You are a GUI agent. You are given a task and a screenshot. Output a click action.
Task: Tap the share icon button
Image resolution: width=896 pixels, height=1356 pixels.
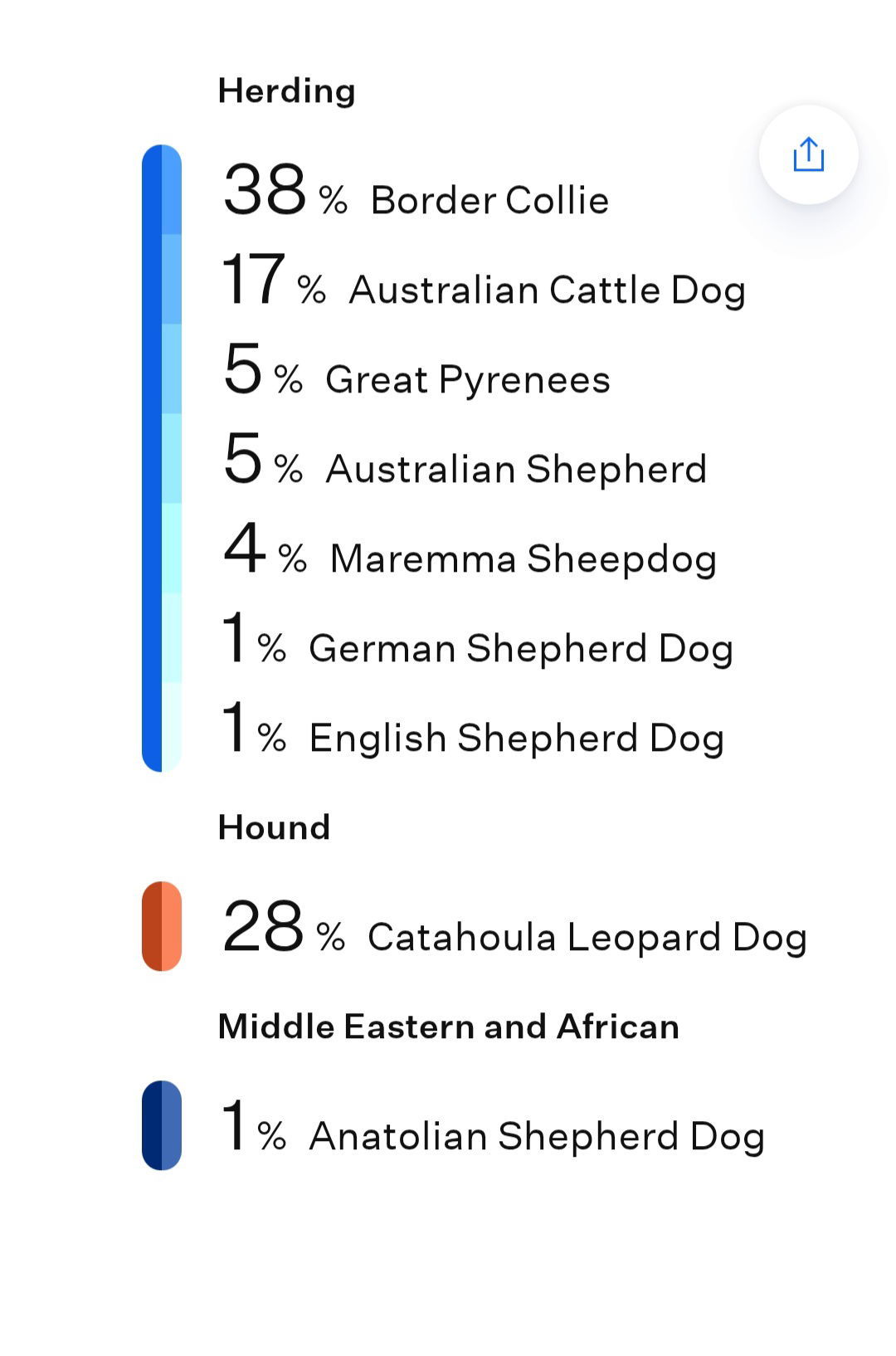[808, 154]
